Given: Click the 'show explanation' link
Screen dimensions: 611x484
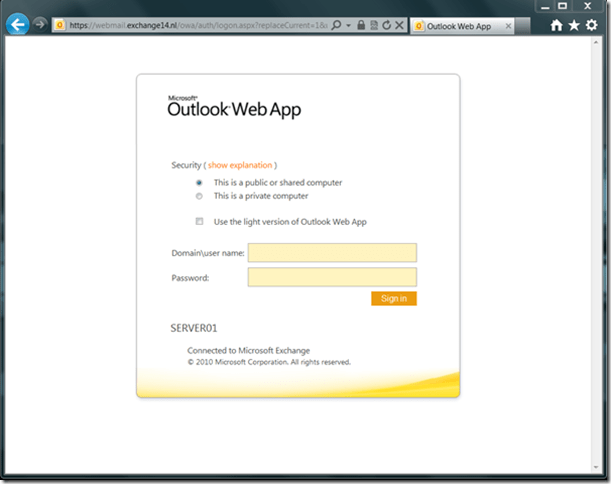Looking at the screenshot, I should point(240,165).
